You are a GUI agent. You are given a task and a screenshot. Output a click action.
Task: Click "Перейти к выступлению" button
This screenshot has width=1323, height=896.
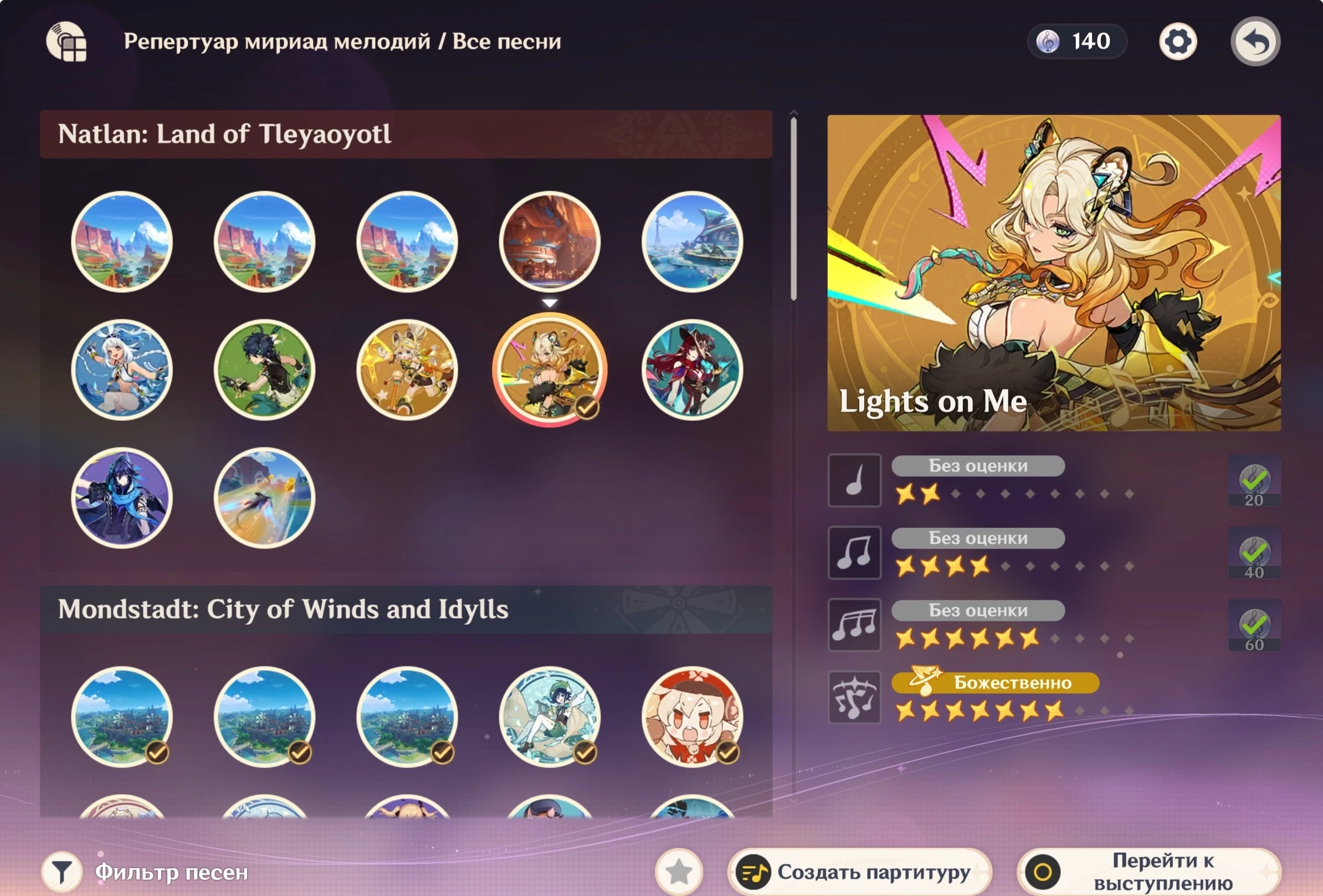pyautogui.click(x=1149, y=872)
